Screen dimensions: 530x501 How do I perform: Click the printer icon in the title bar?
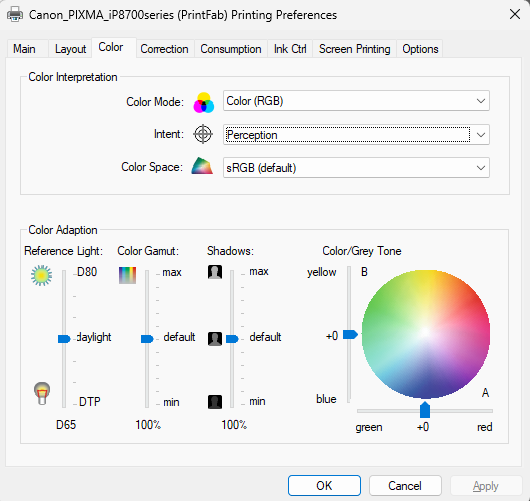15,15
